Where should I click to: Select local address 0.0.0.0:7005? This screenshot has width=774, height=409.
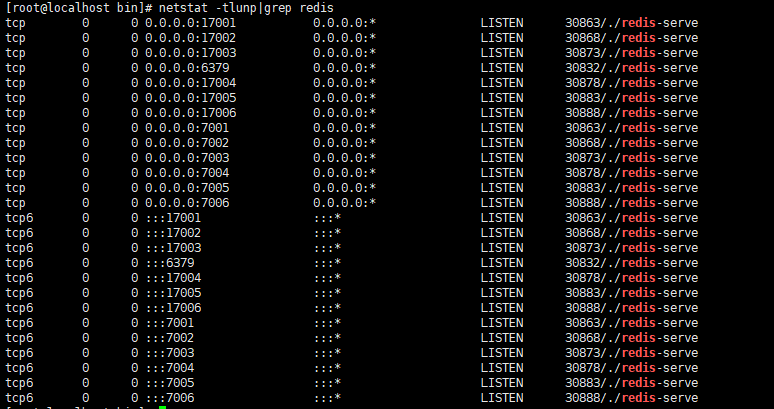[x=187, y=188]
